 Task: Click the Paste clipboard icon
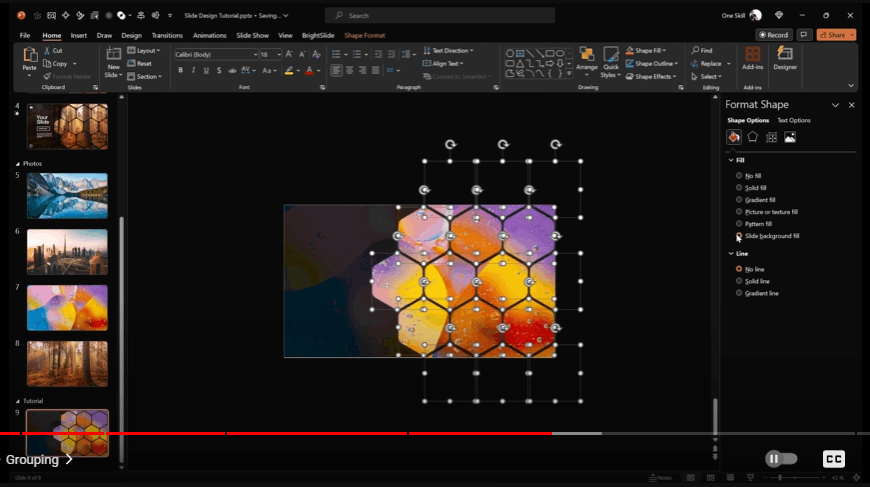point(29,55)
